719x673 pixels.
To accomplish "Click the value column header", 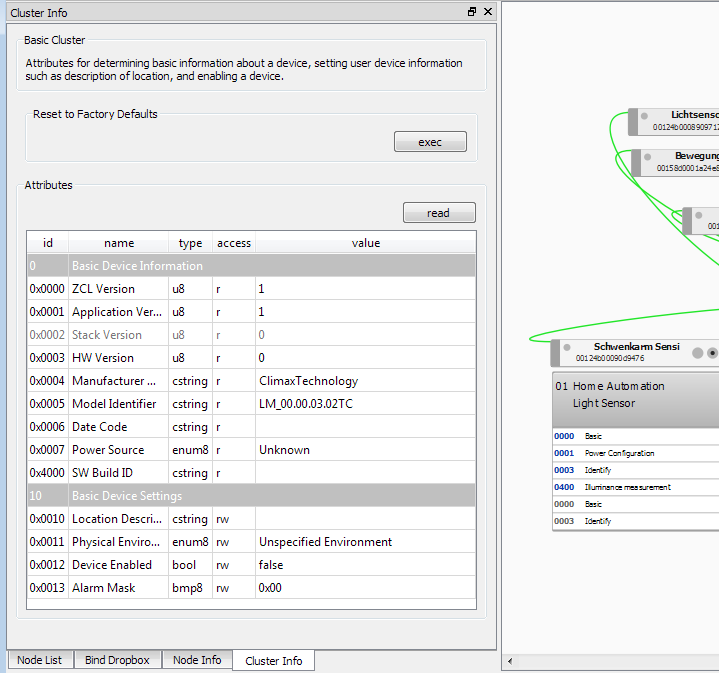I will [366, 243].
